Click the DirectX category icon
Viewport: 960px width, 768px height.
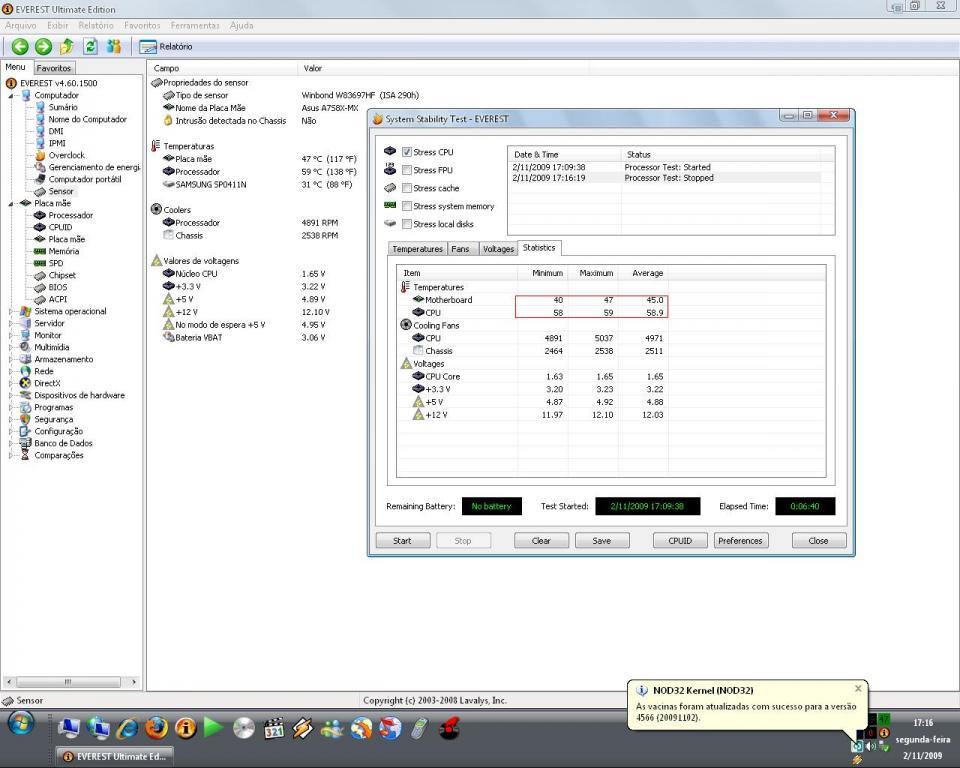(25, 383)
